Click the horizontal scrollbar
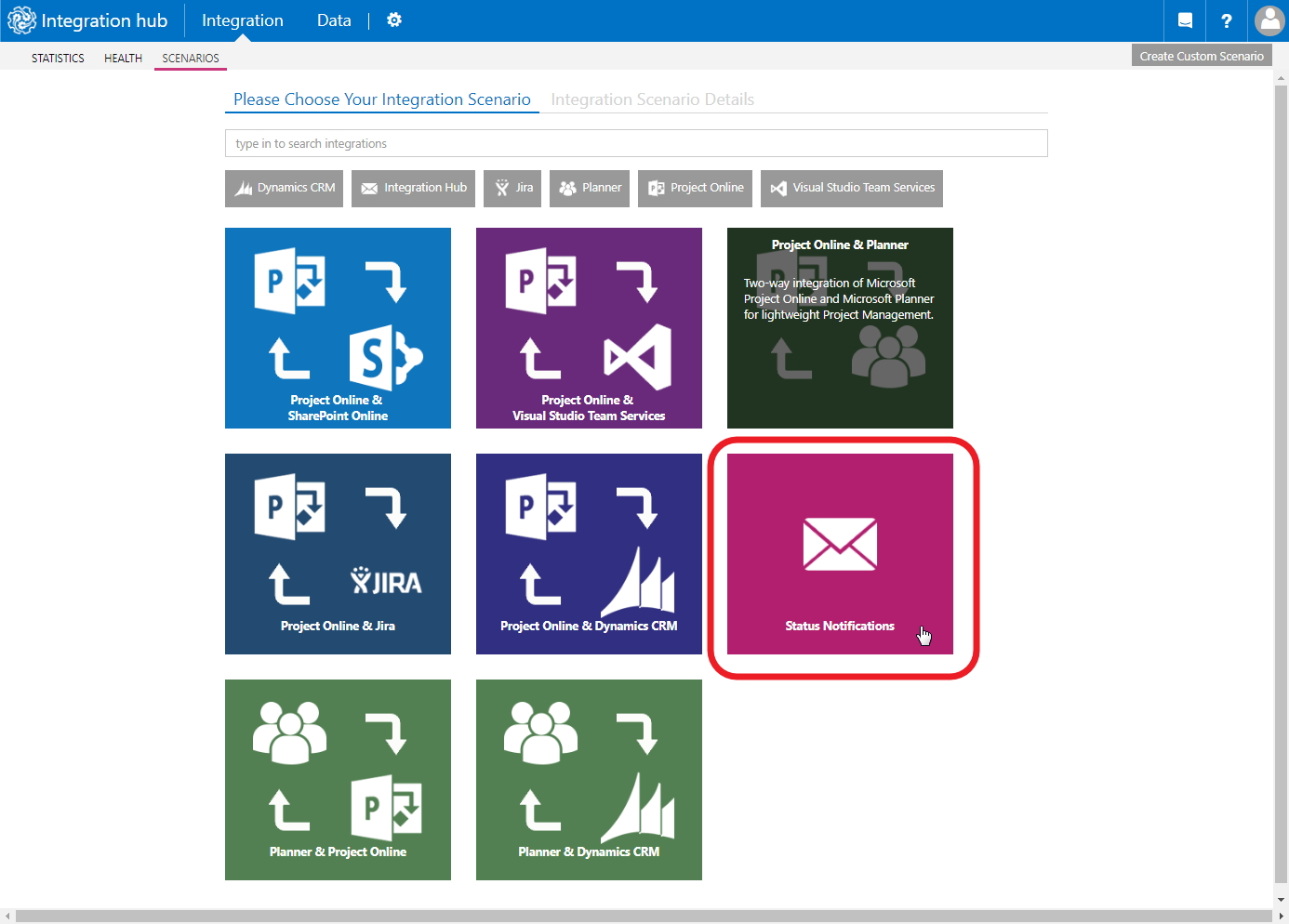This screenshot has width=1289, height=924. [642, 917]
